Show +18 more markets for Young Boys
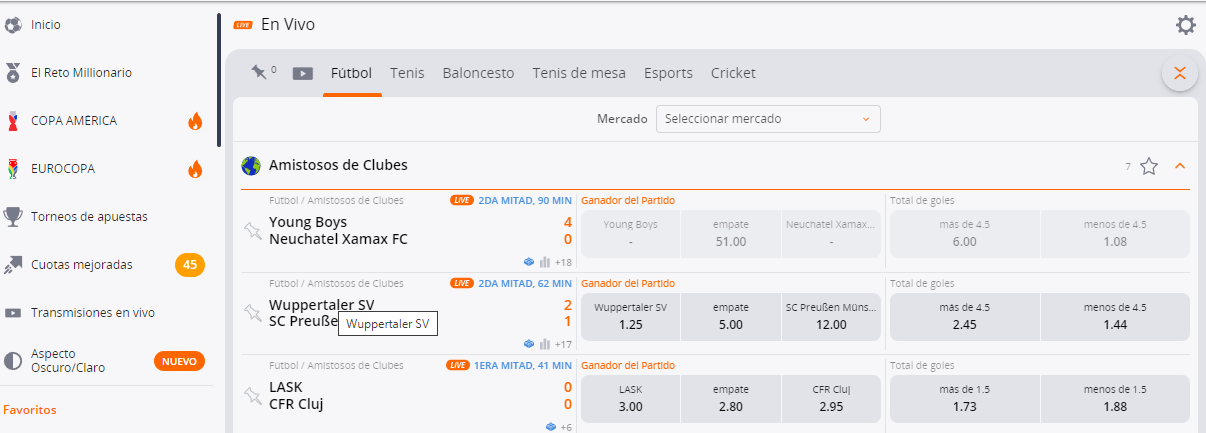The image size is (1206, 433). tap(563, 262)
